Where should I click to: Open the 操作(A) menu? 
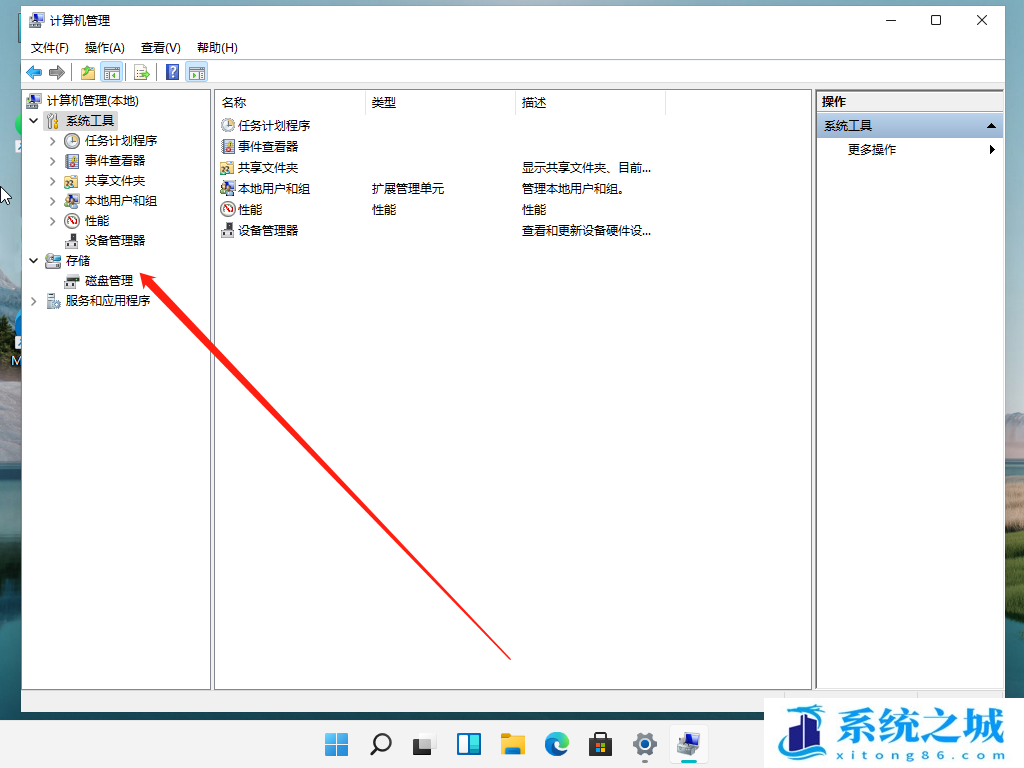coord(104,48)
